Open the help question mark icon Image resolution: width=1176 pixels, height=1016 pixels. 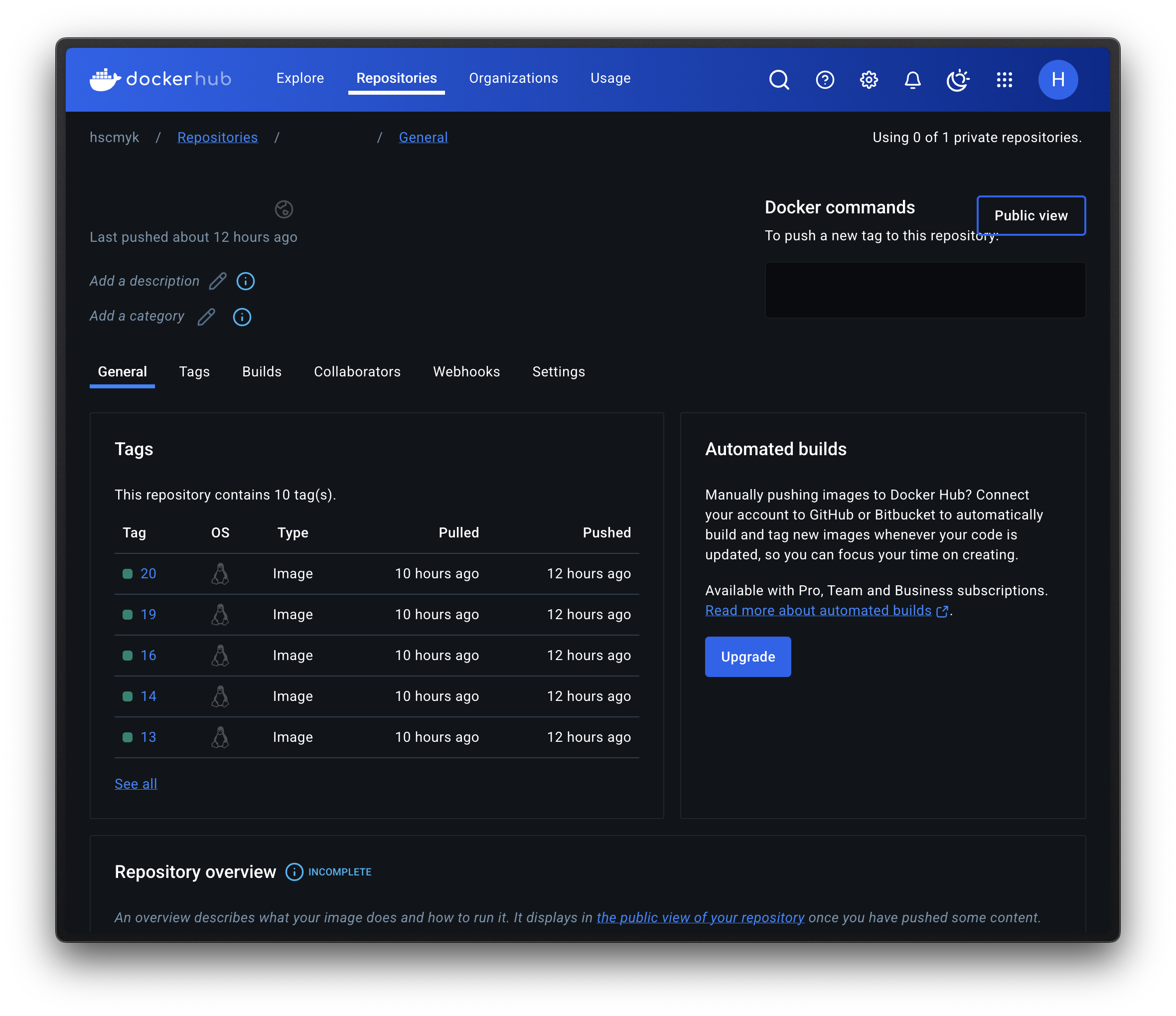(x=825, y=79)
